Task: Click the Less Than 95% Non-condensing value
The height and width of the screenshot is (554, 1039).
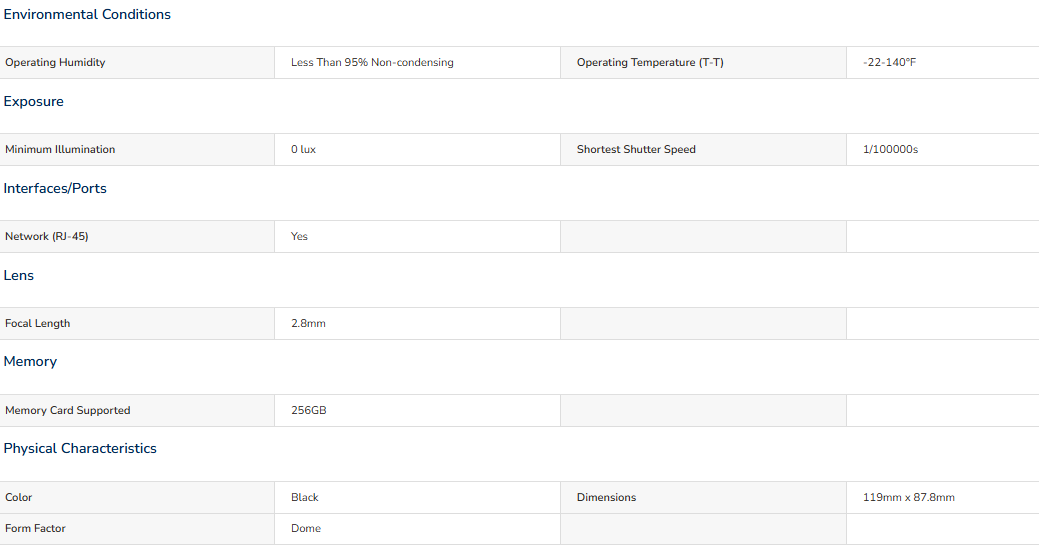Action: tap(372, 62)
